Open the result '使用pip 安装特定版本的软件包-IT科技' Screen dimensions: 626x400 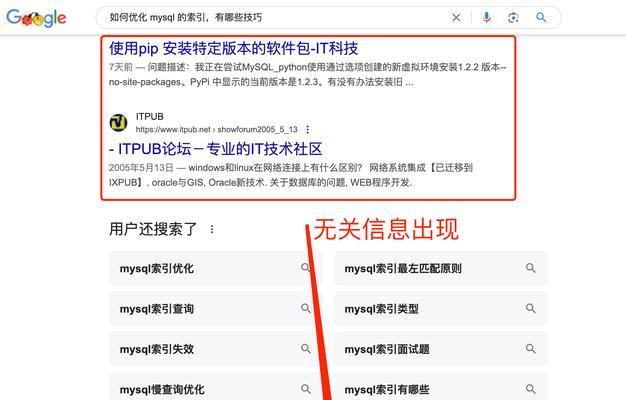coord(234,48)
